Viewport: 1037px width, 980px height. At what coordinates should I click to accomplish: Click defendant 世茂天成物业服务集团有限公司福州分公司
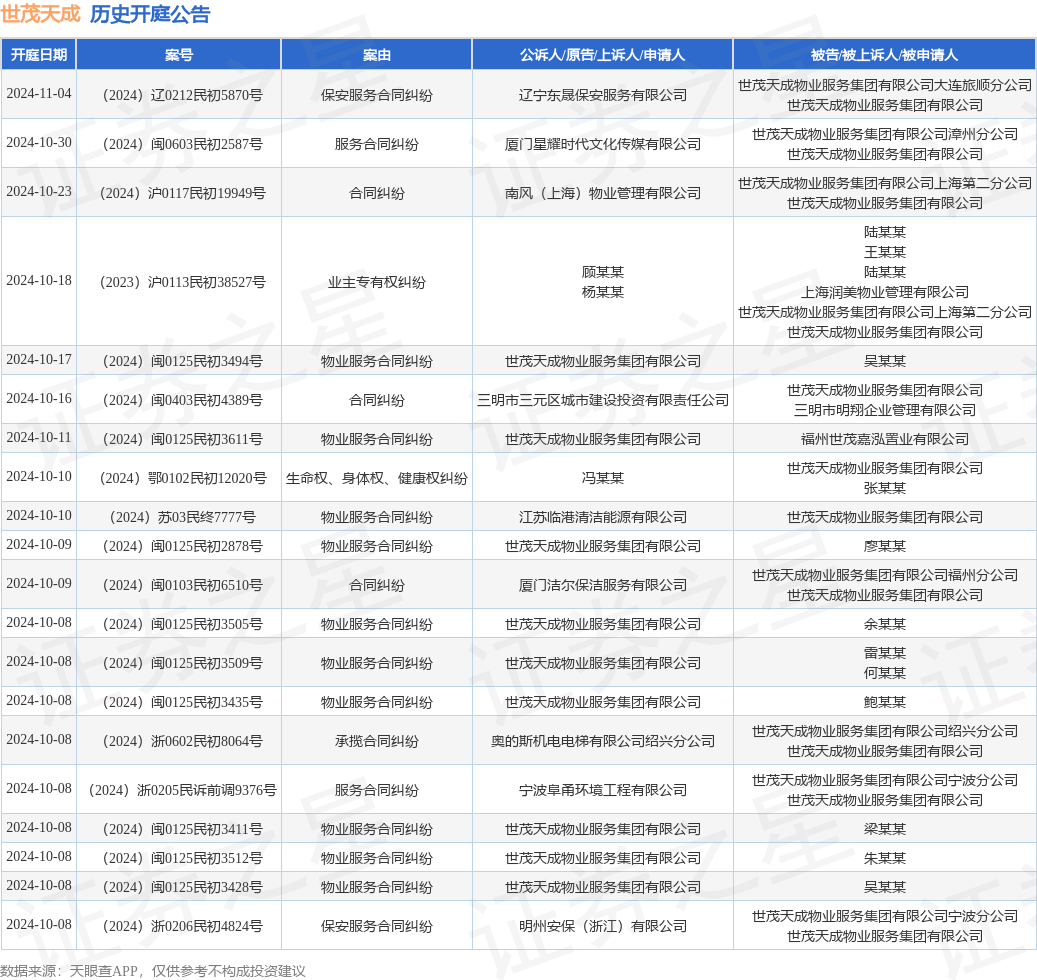[885, 575]
